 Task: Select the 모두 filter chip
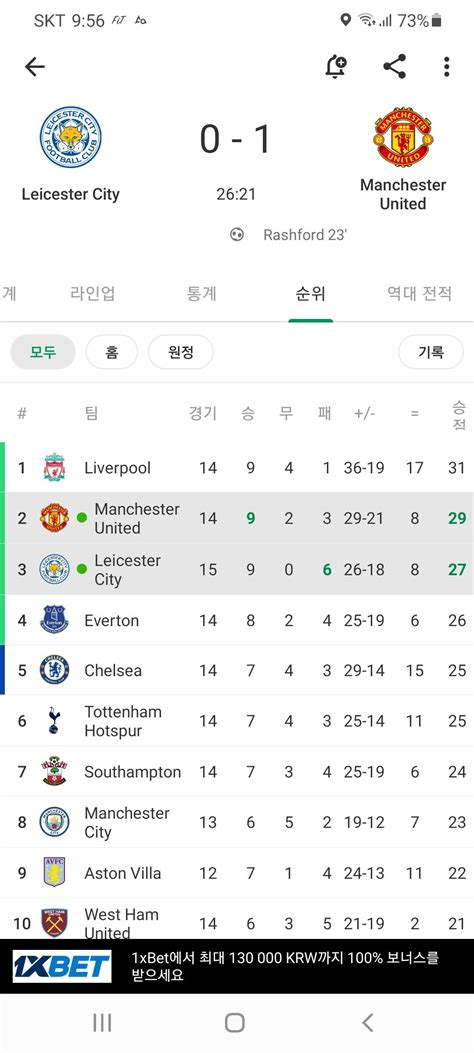click(43, 352)
